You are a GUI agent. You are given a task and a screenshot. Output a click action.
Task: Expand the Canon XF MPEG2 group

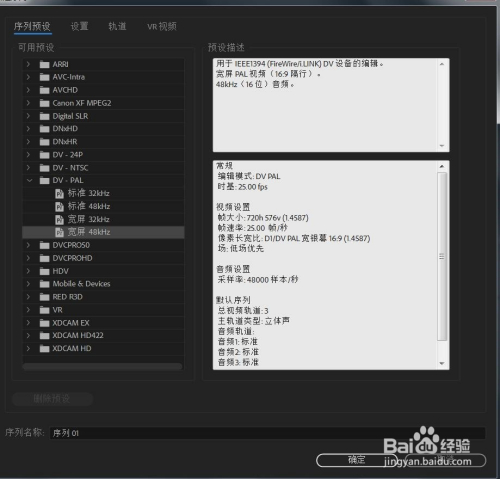[28, 103]
